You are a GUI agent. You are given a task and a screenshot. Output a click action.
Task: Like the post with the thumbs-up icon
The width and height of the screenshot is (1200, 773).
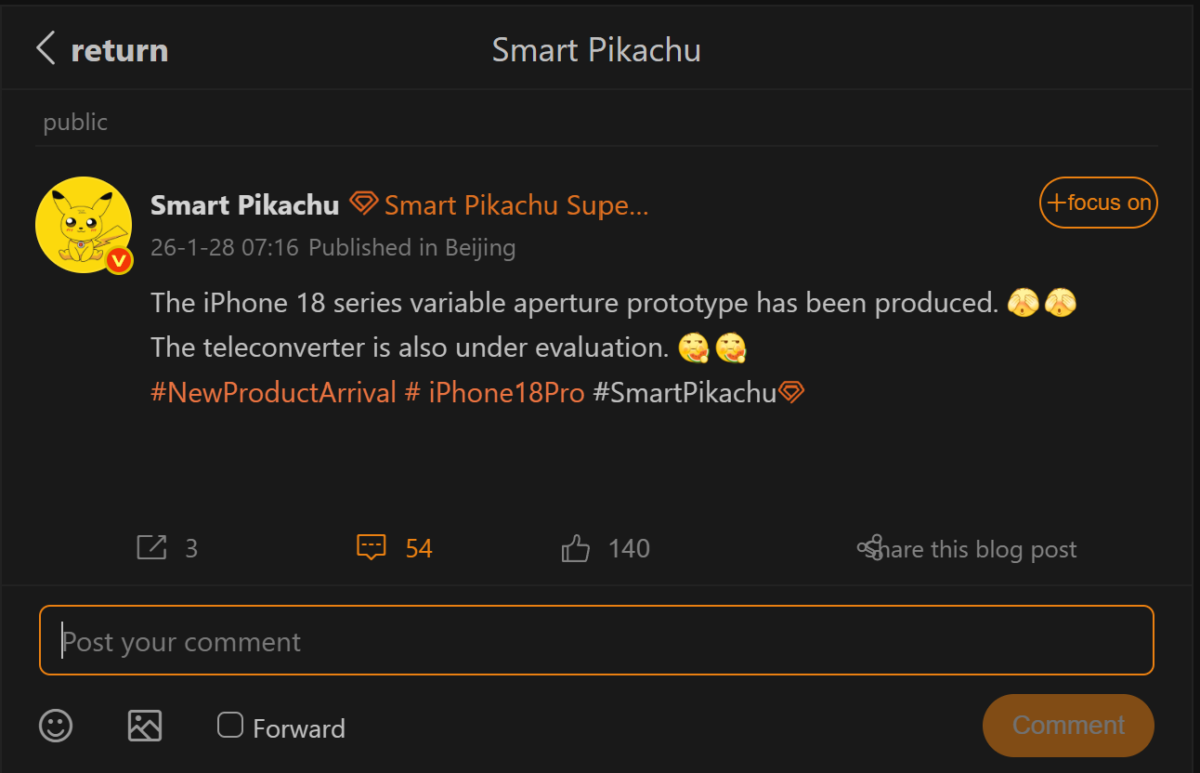click(575, 547)
